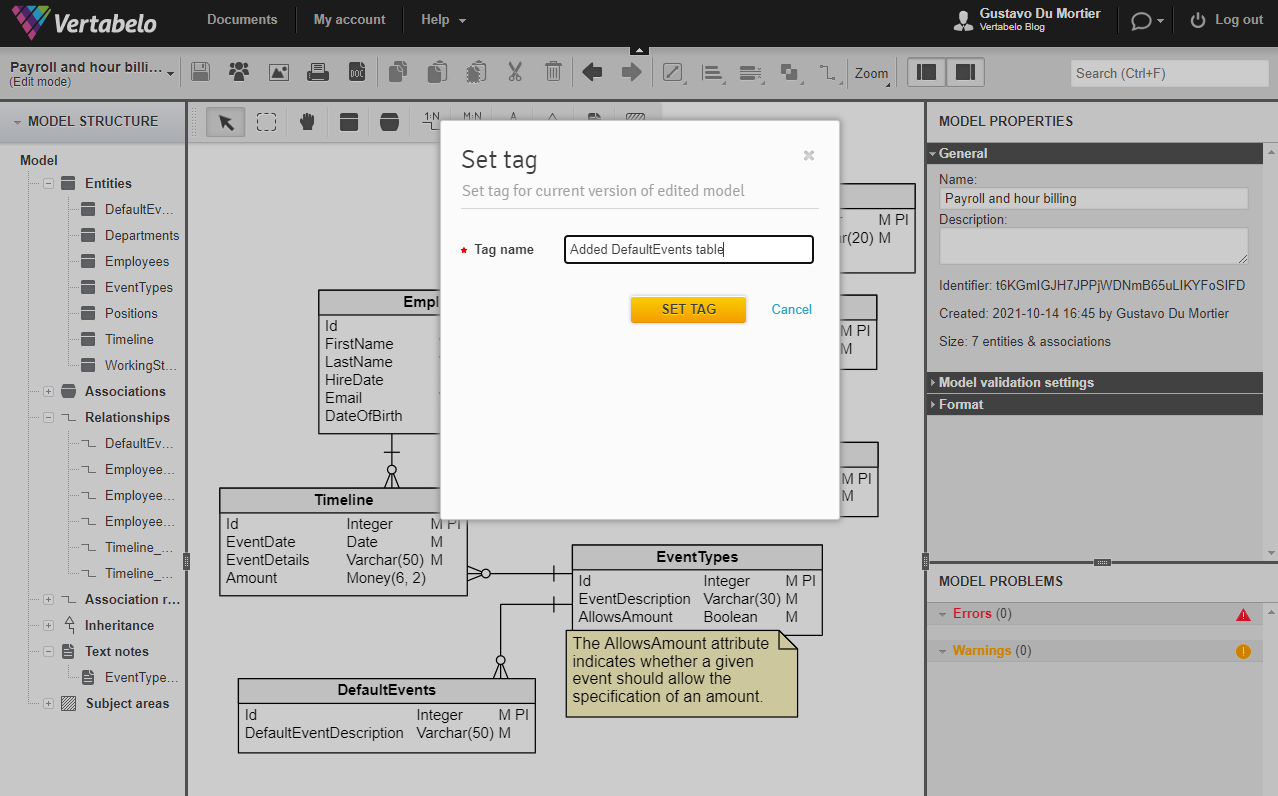
Task: Redo with the right arrow icon
Action: (631, 72)
